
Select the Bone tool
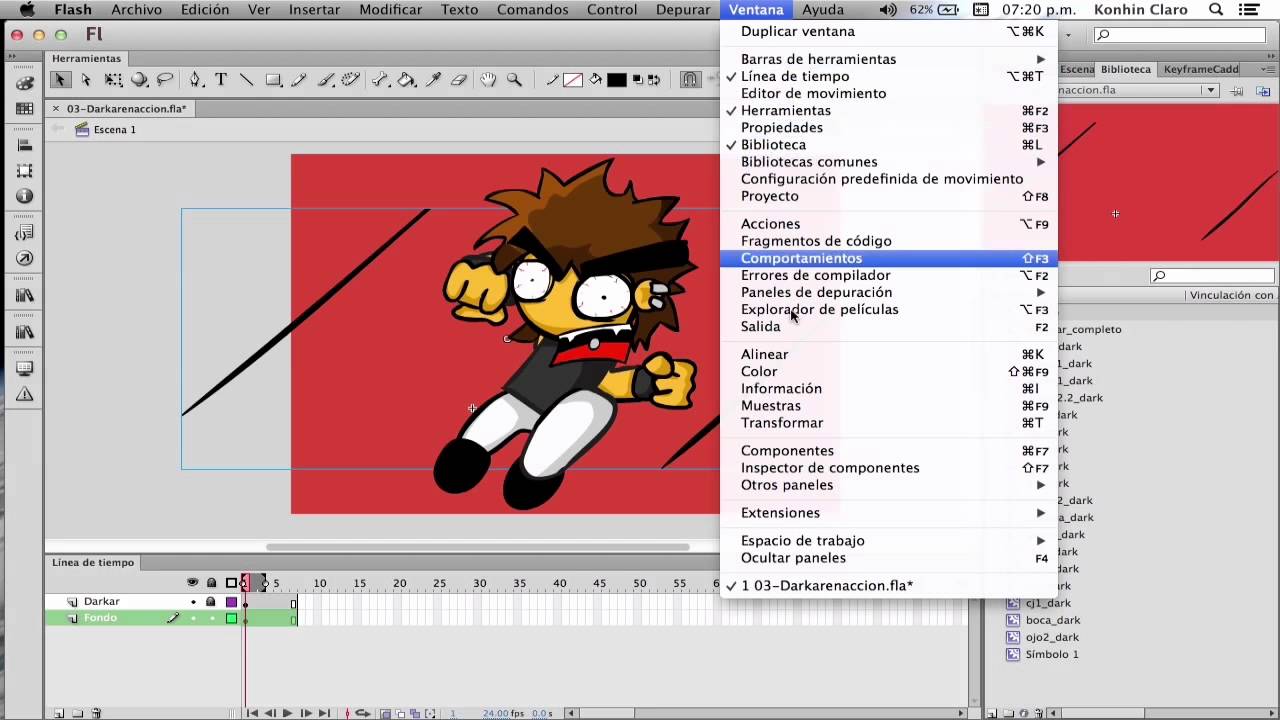(x=381, y=80)
